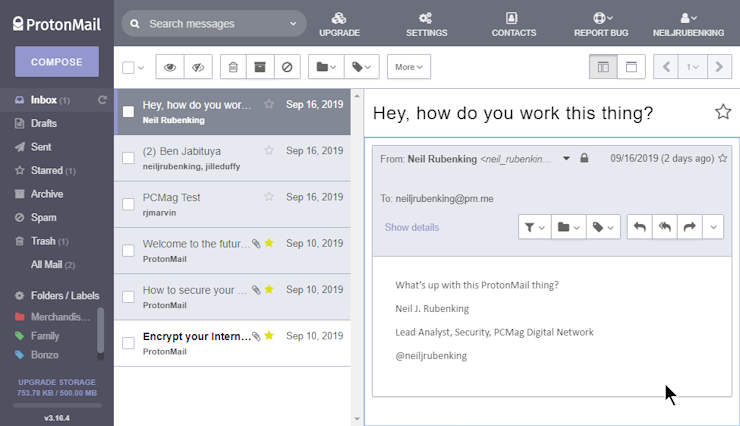Click attachment paperclip on Encrypt your Intern… email

(256, 336)
